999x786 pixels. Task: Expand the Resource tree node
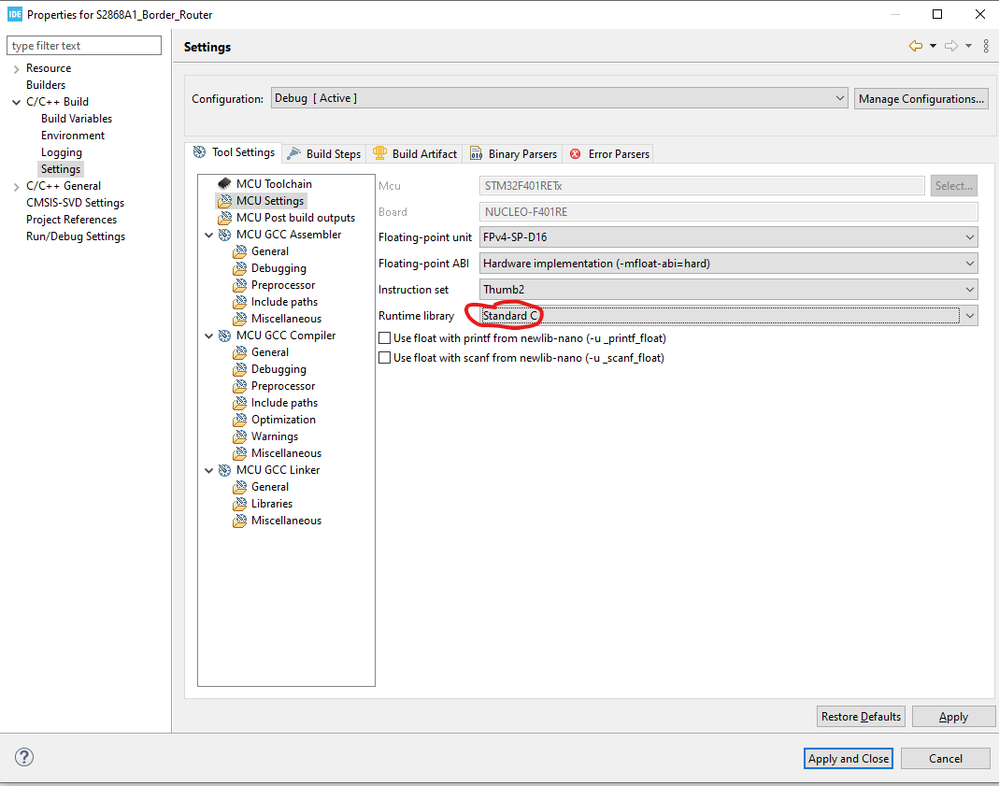[x=16, y=69]
